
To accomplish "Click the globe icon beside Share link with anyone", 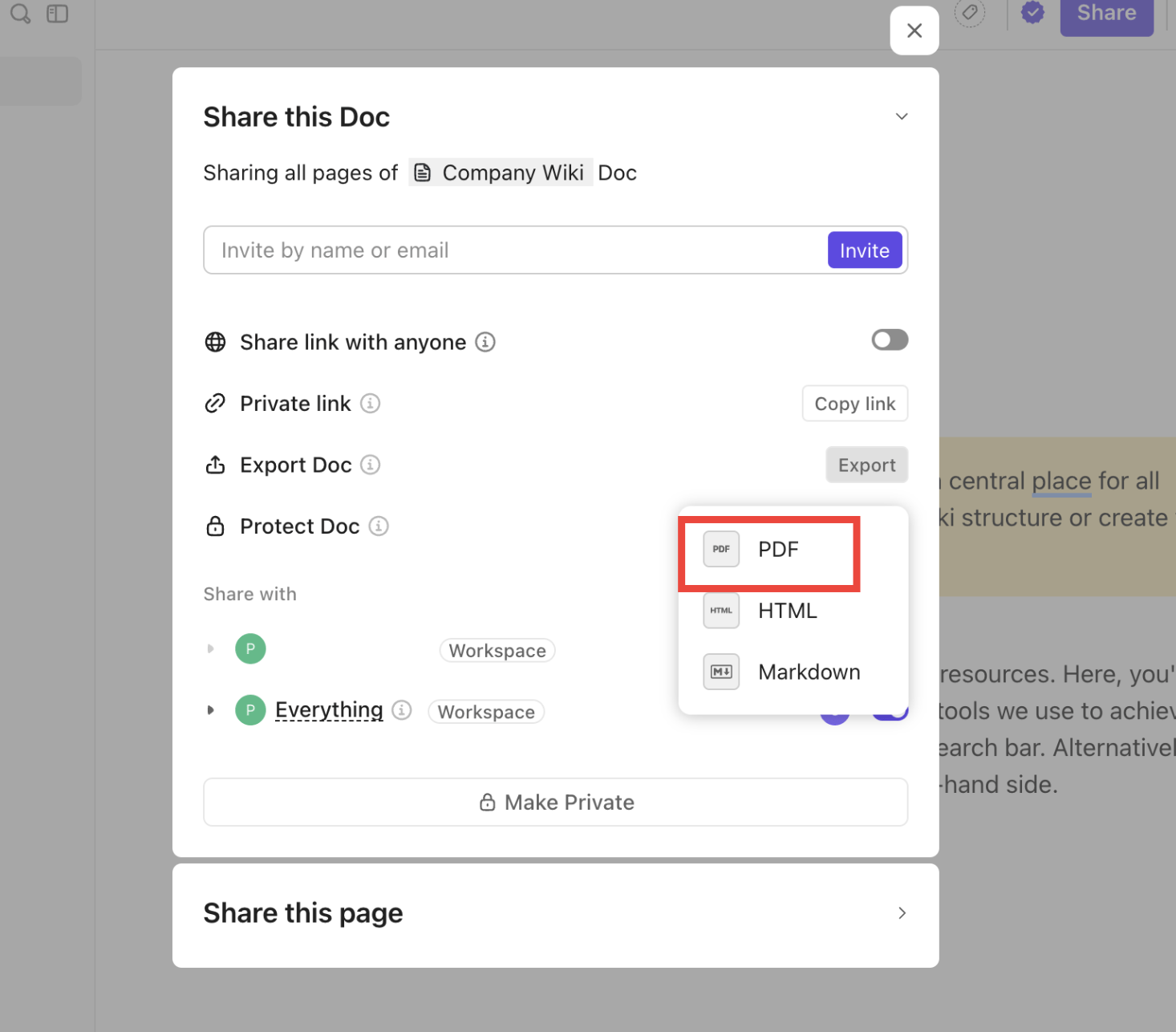I will tap(215, 342).
